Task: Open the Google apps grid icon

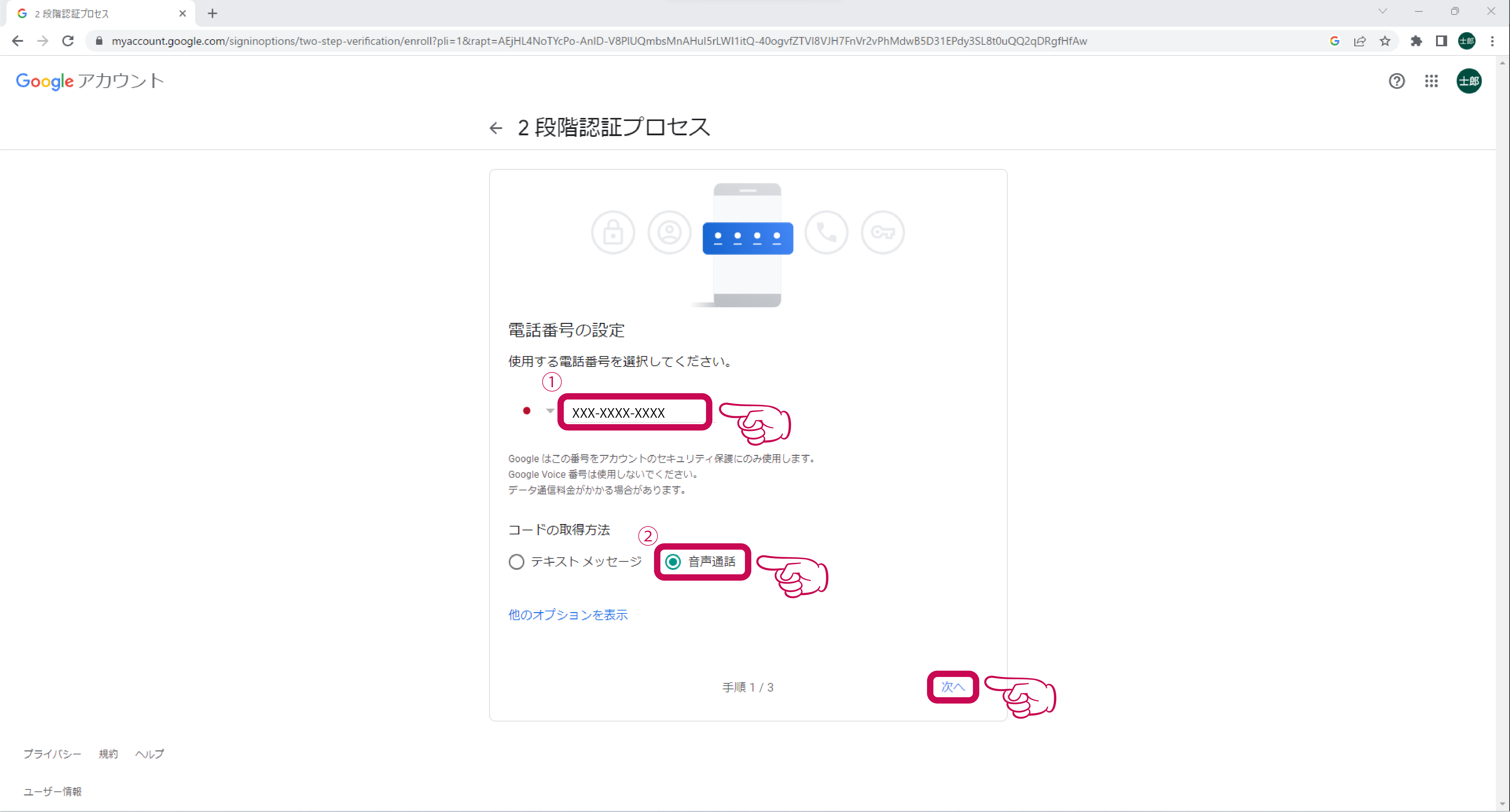Action: [1432, 81]
